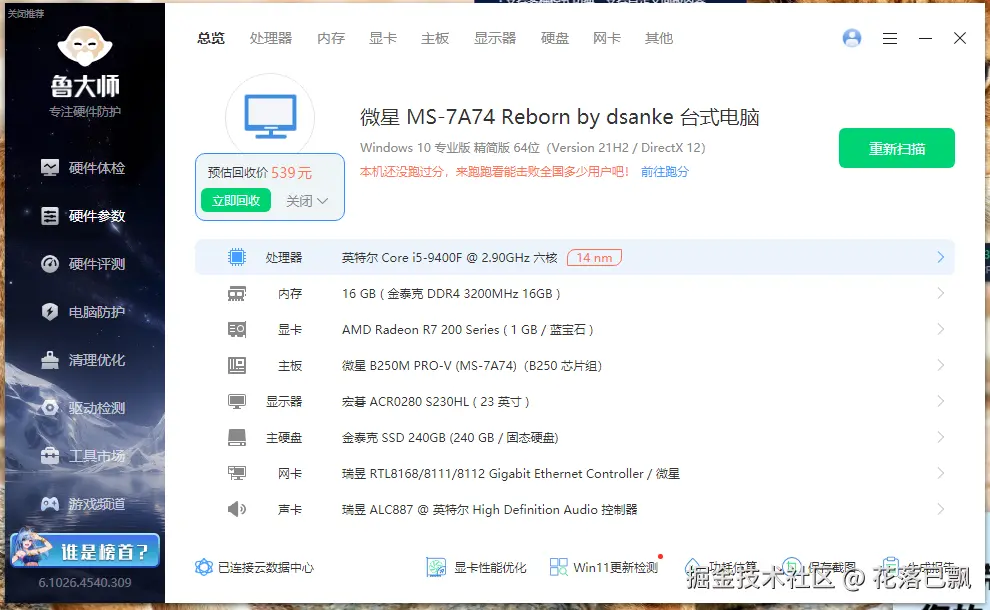Click 瑞昱 RTL8168 Ethernet Controller text

click(511, 474)
